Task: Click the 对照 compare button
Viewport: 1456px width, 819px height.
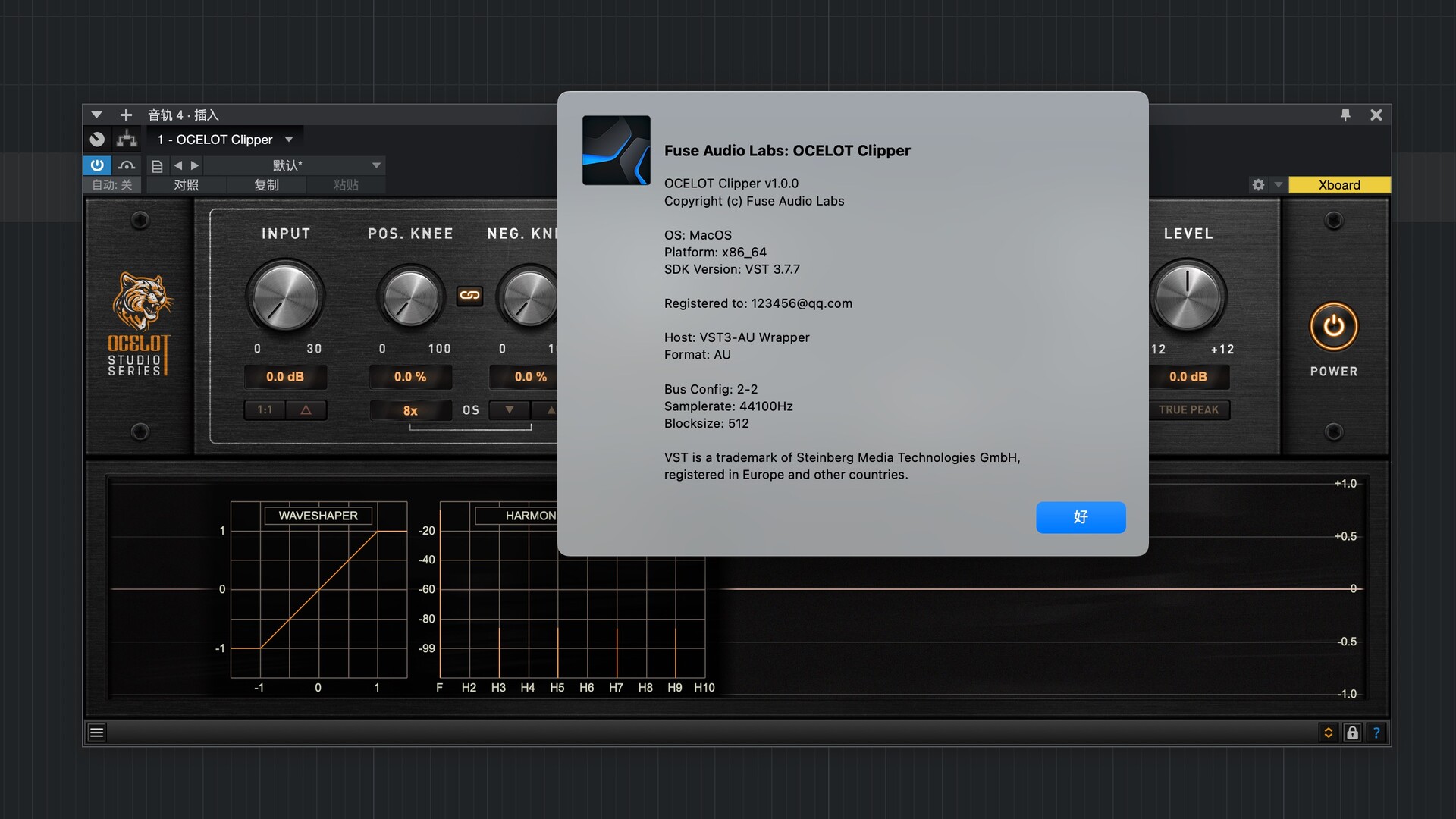Action: 186,185
